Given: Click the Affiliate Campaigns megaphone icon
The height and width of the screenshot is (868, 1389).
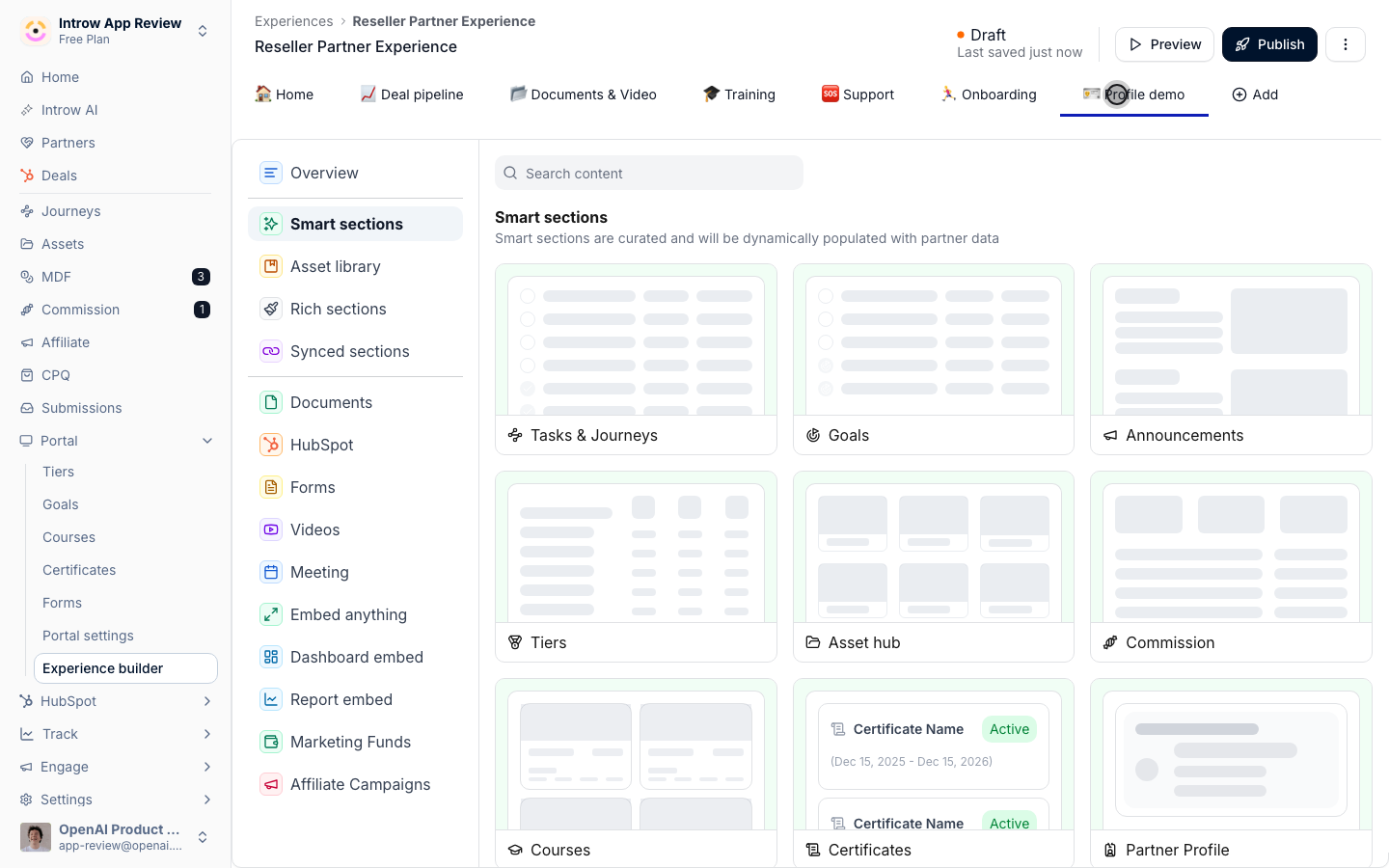Looking at the screenshot, I should point(271,784).
